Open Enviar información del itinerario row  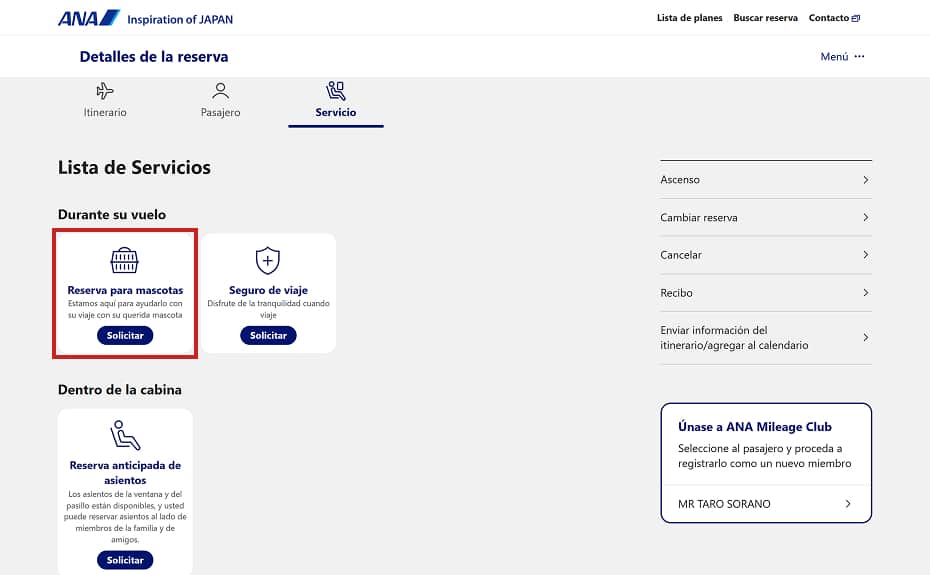click(x=765, y=338)
